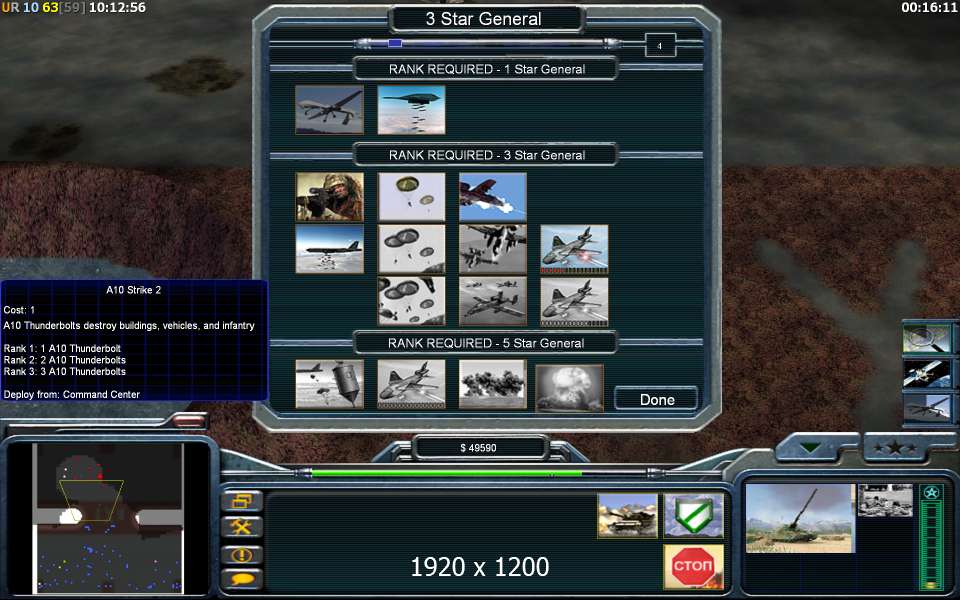Screen dimensions: 960x600
Task: Click the '3 Star General' title label
Action: coord(484,19)
